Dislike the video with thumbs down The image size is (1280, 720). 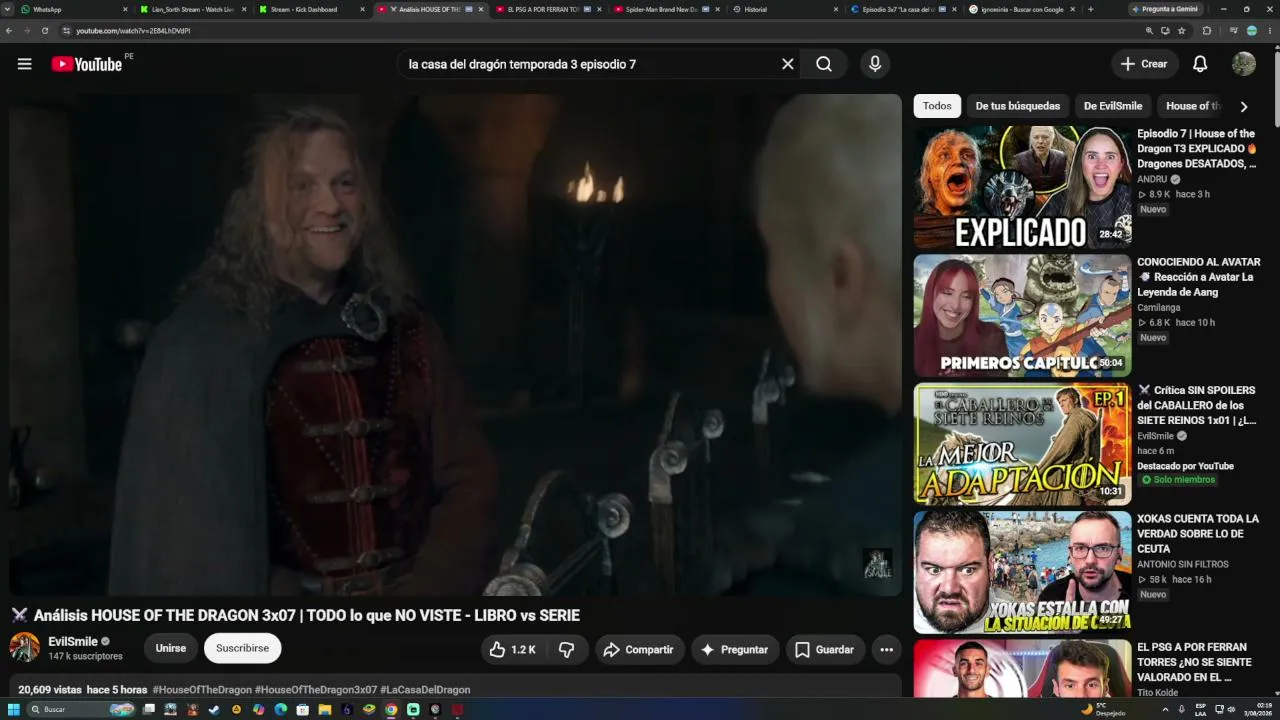pos(566,649)
